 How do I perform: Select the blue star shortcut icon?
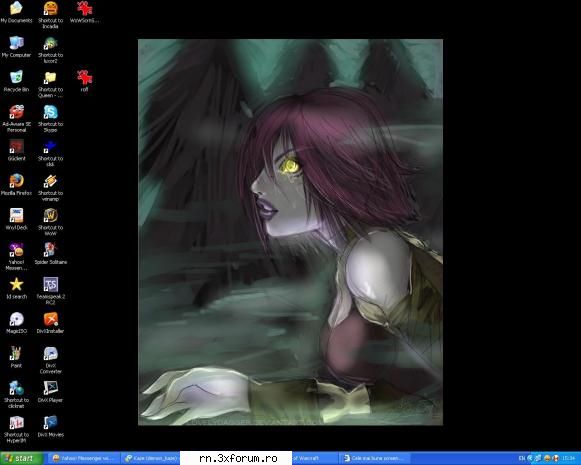point(50,153)
